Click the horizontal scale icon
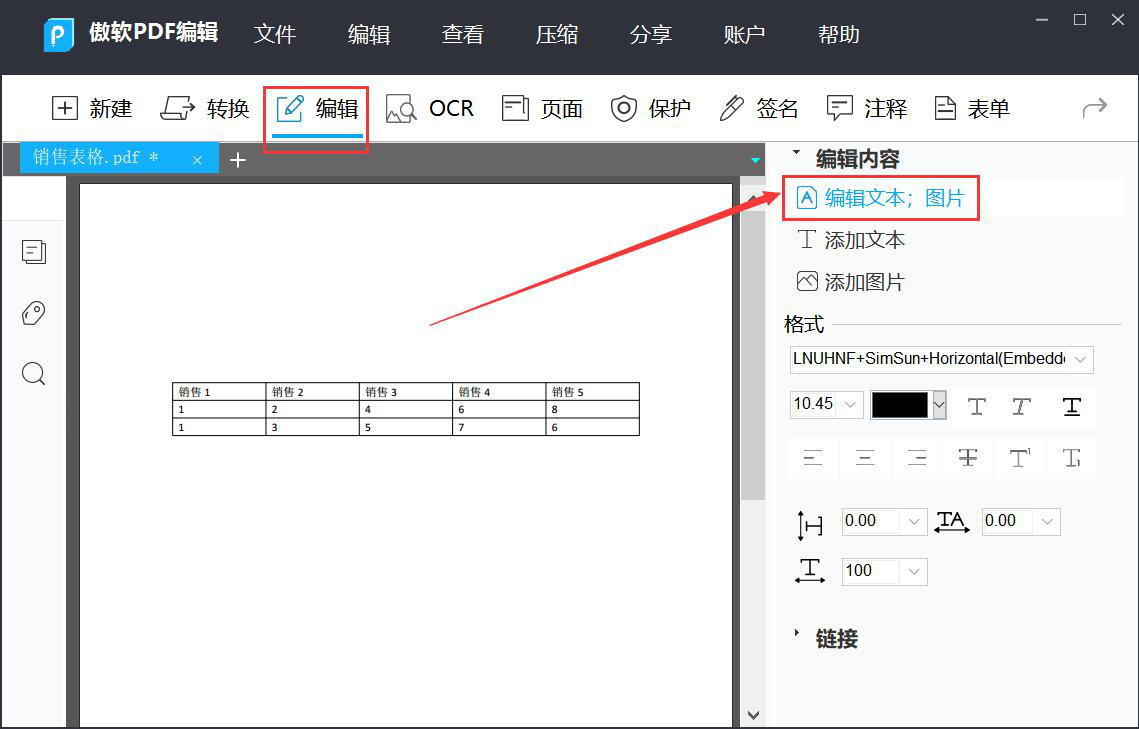Viewport: 1139px width, 729px height. point(810,571)
